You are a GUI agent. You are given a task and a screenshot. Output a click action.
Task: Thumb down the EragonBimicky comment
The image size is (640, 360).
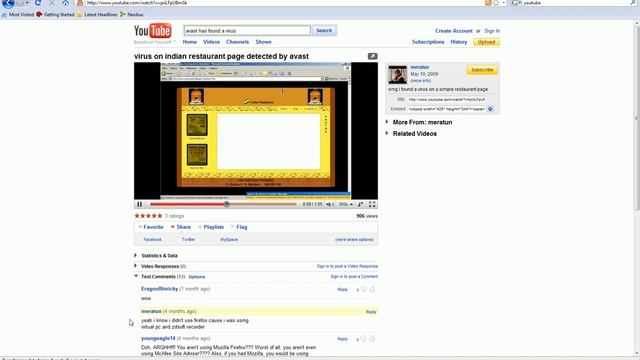[x=363, y=289]
